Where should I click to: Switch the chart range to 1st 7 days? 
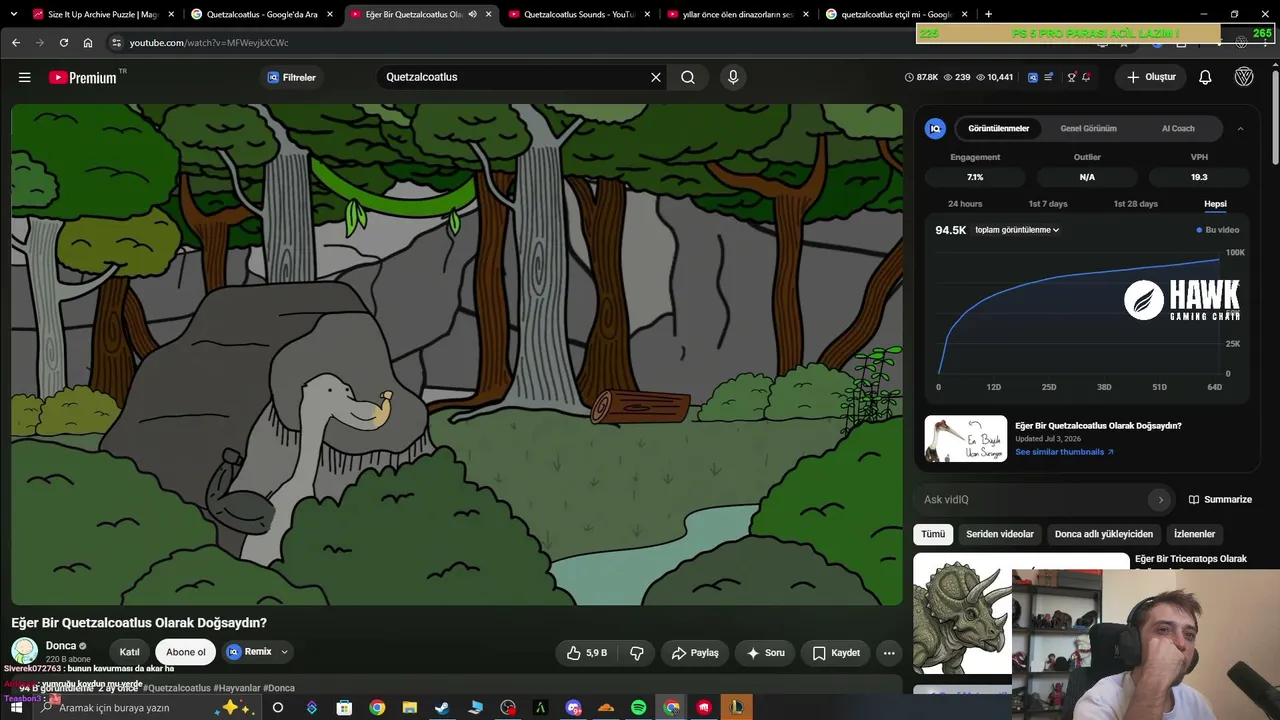1048,204
